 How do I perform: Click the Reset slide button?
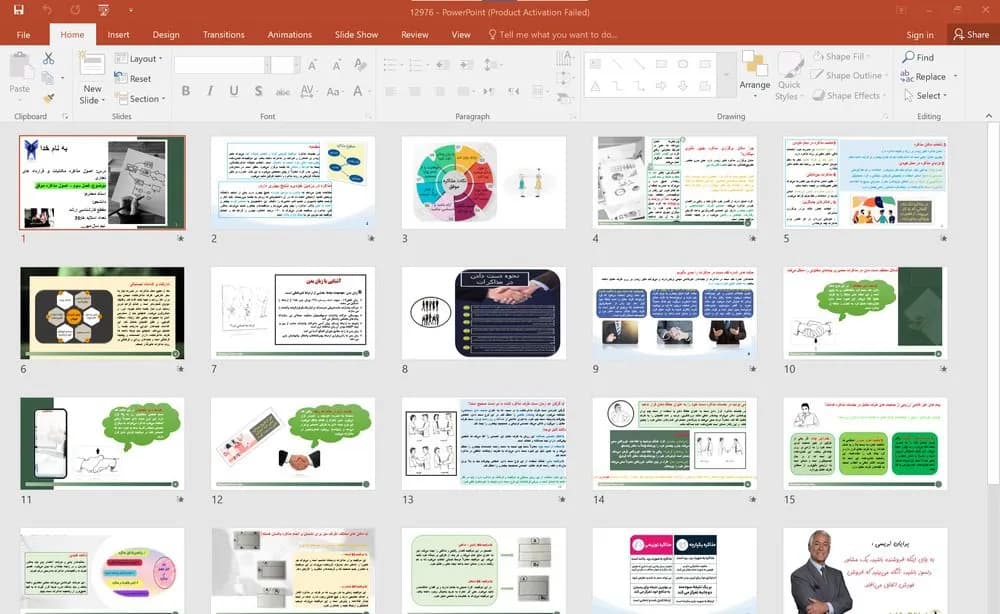[133, 78]
